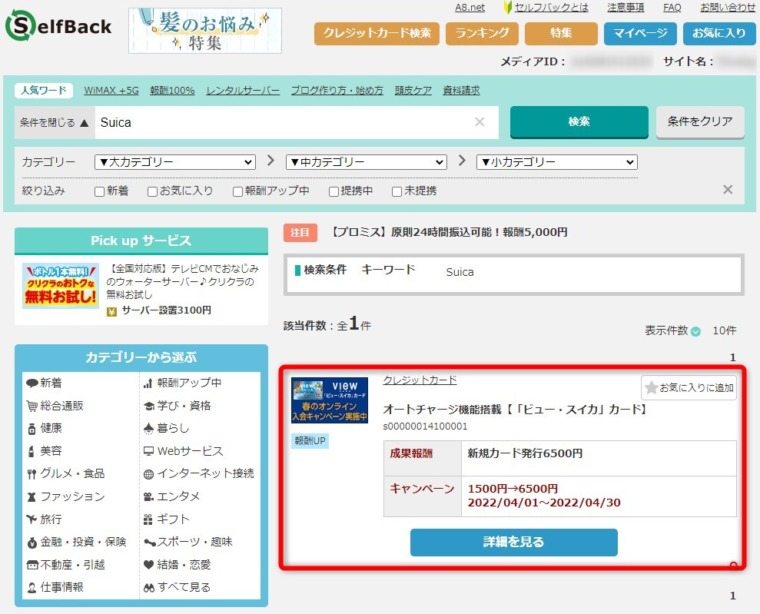Open the ランキング tab
This screenshot has width=760, height=614.
(481, 33)
